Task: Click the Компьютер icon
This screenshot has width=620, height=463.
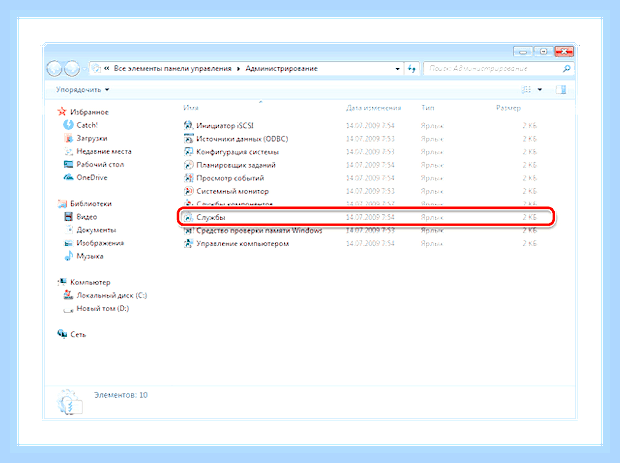Action: 62,282
